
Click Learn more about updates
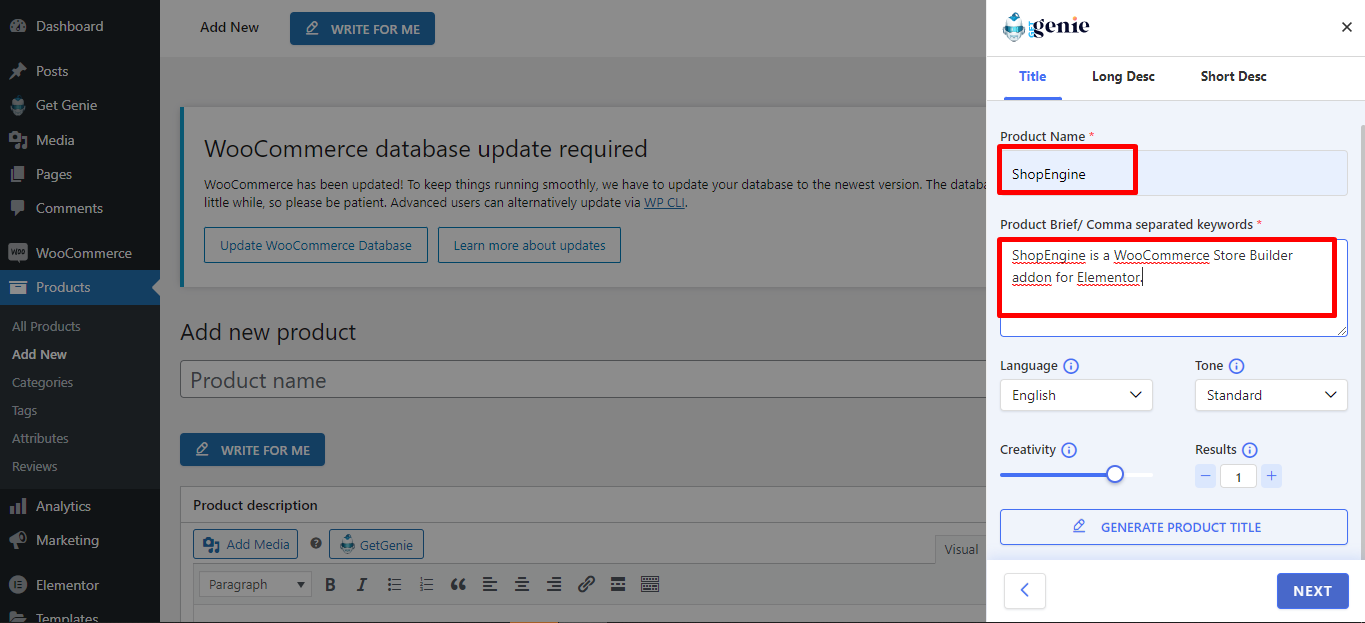[529, 245]
